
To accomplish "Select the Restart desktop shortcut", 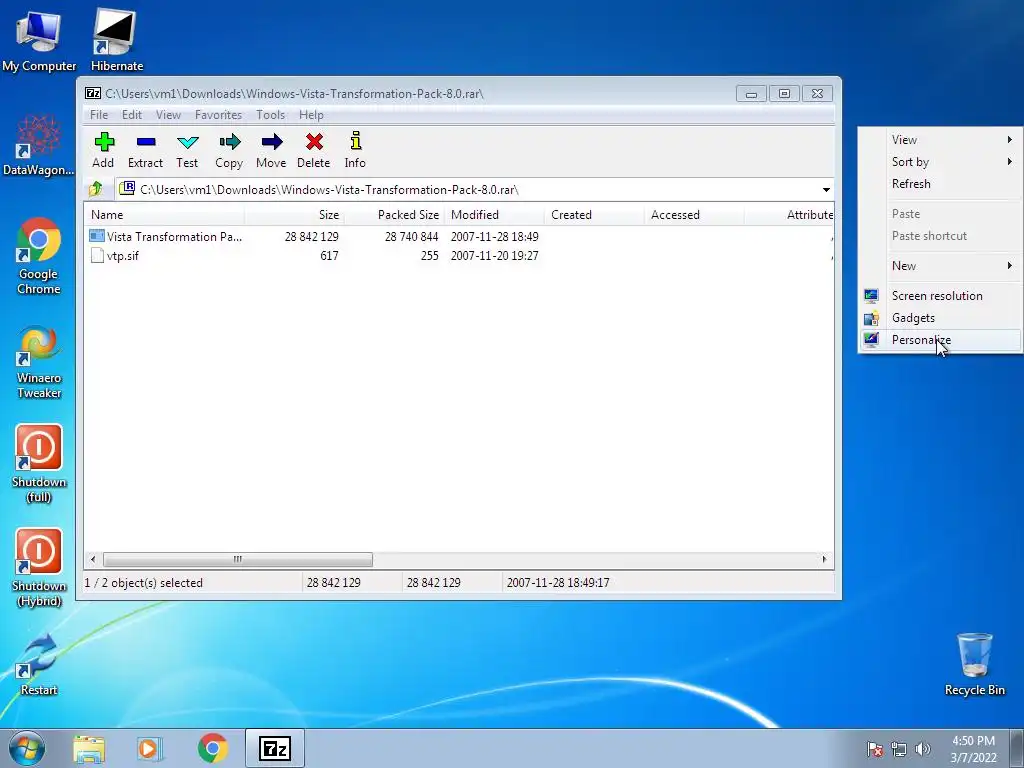I will tap(39, 664).
